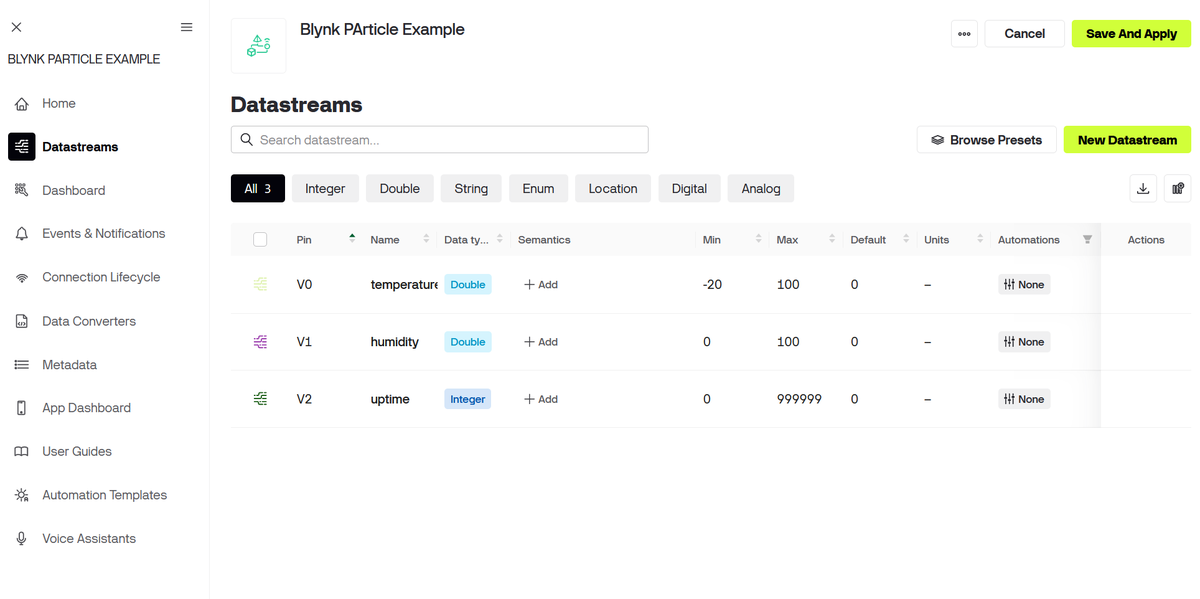
Task: Create a New Datastream
Action: tap(1127, 140)
